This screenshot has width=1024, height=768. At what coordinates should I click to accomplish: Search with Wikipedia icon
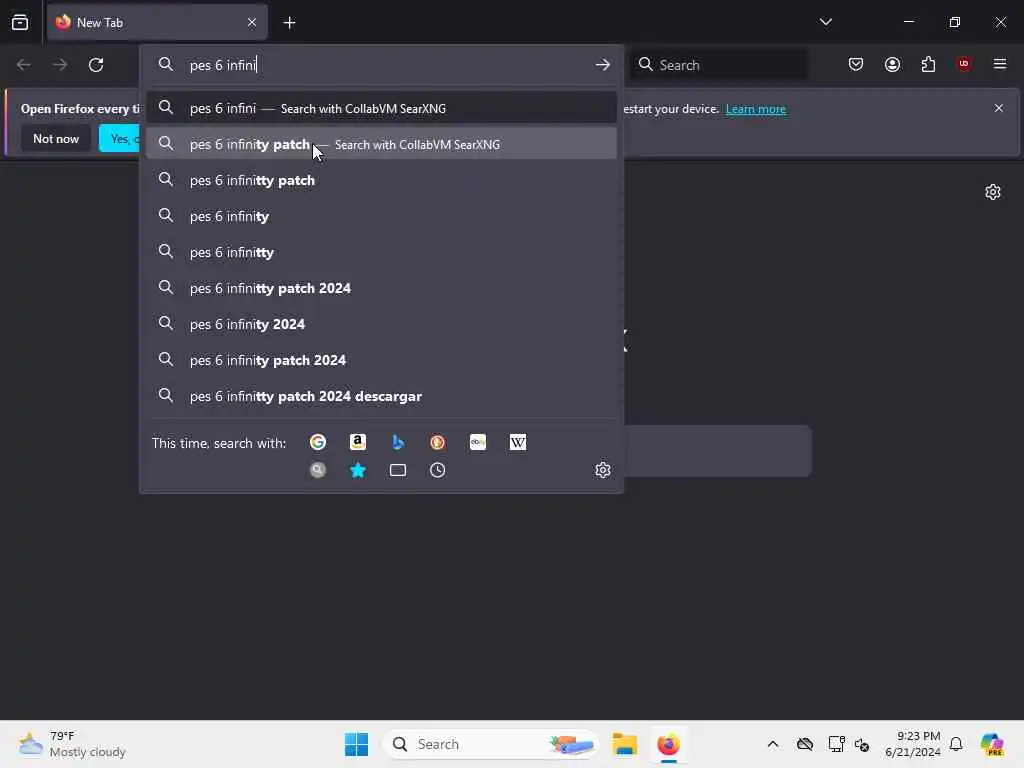pyautogui.click(x=518, y=442)
